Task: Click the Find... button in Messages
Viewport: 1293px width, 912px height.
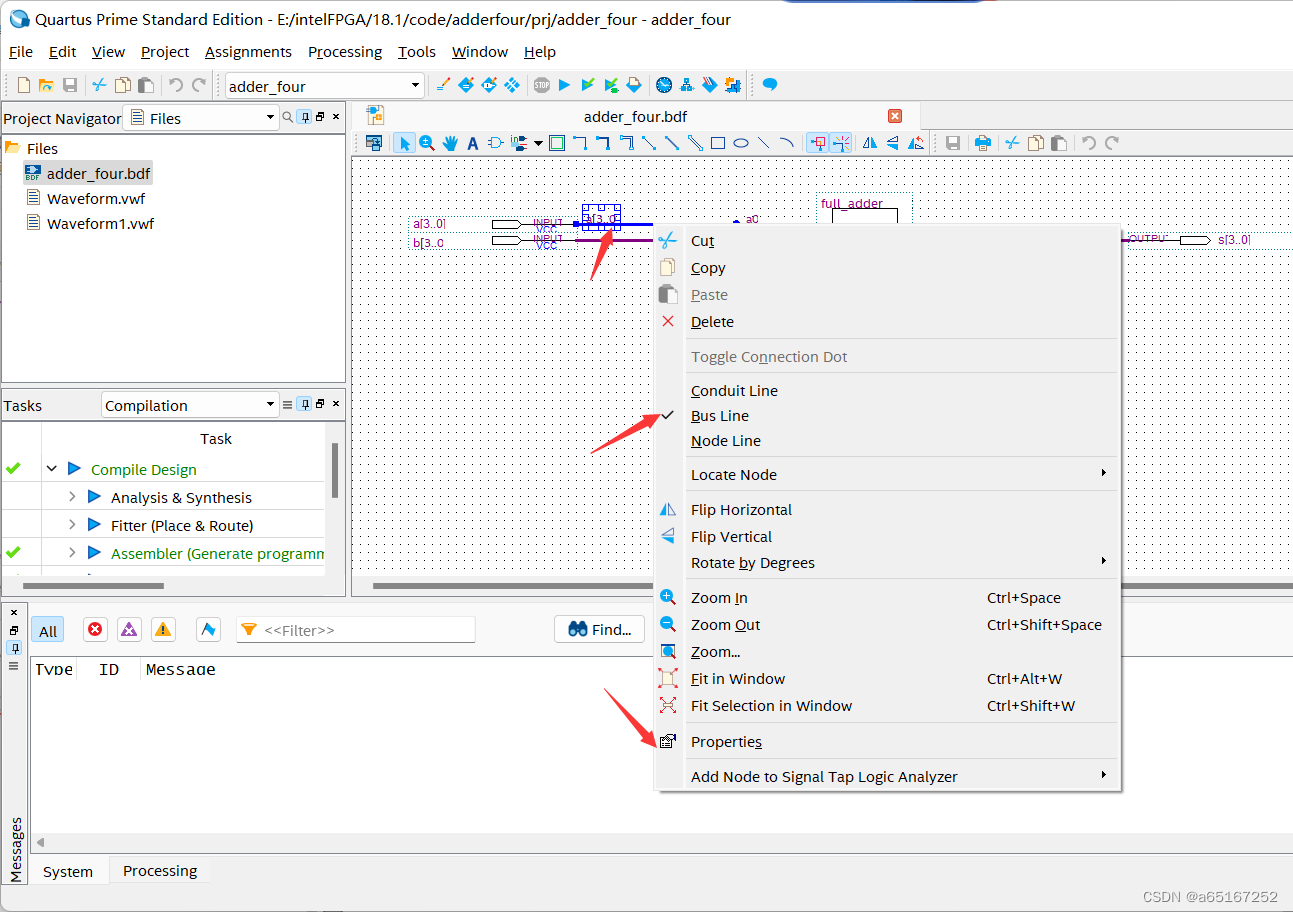Action: (600, 629)
